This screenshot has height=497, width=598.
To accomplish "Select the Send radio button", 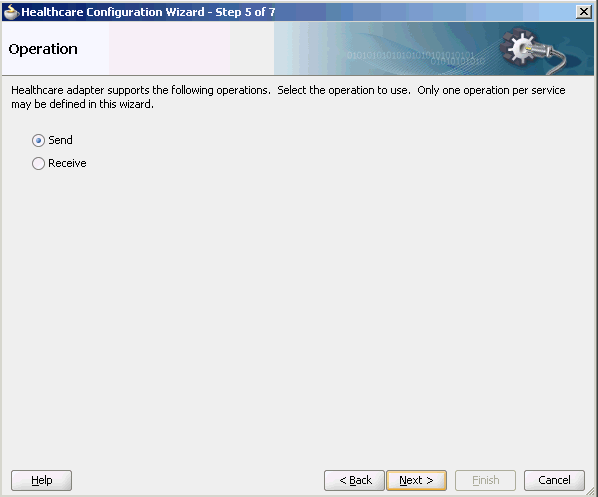I will point(38,141).
